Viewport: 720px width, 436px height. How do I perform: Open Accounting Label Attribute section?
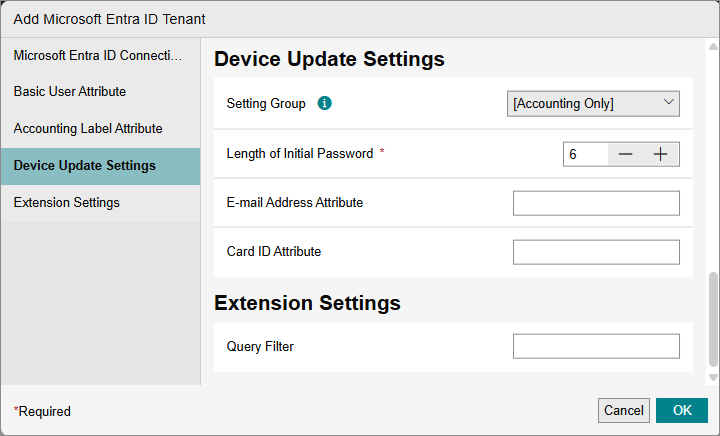[x=101, y=129]
